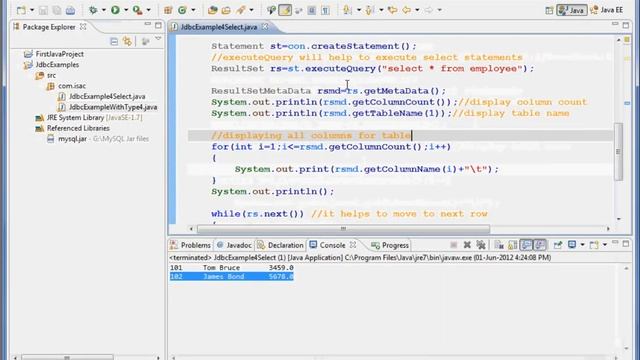The width and height of the screenshot is (640, 360).
Task: Click the New file wizard icon
Action: pyautogui.click(x=21, y=10)
